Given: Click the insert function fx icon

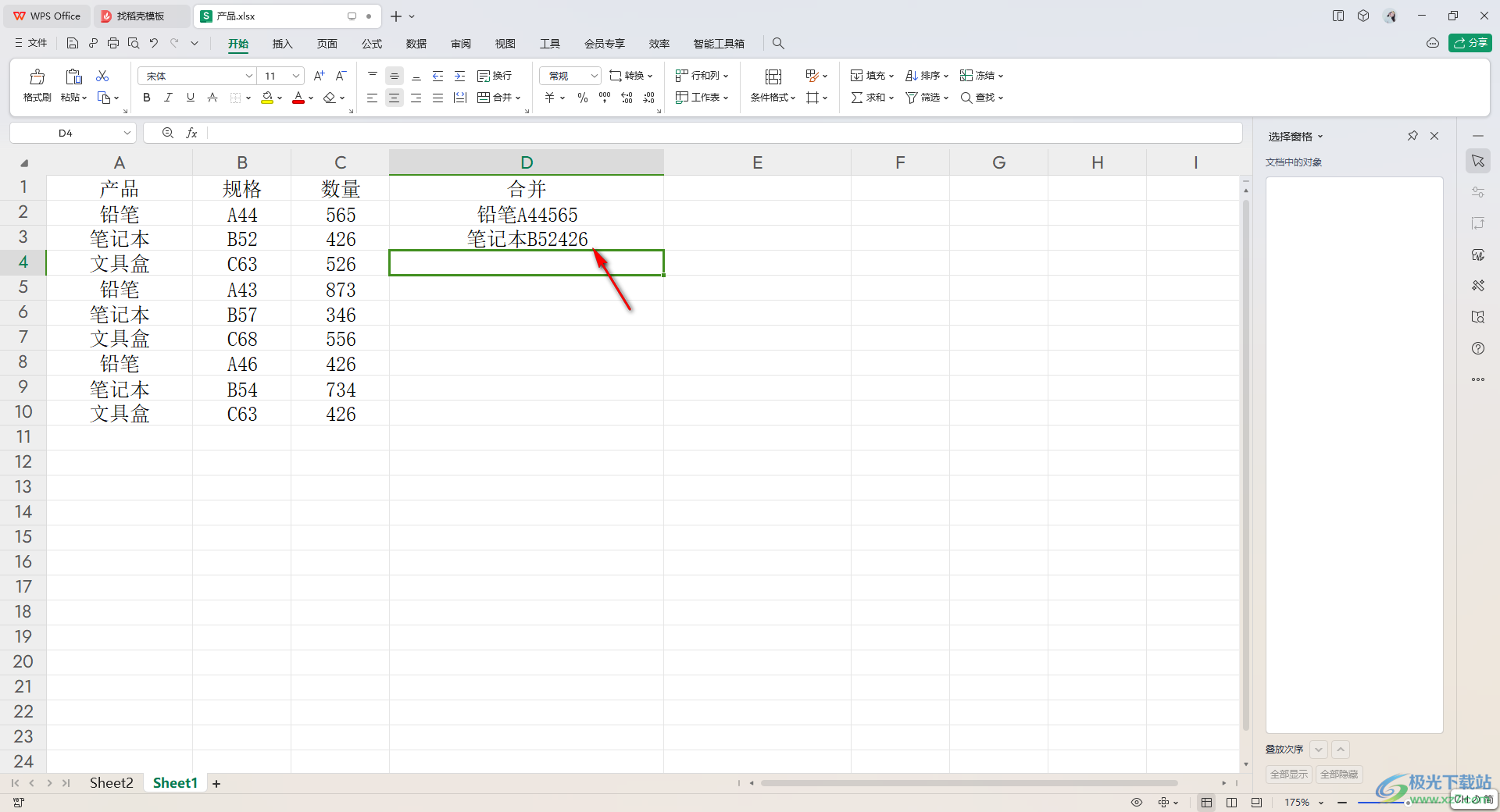Looking at the screenshot, I should (191, 134).
